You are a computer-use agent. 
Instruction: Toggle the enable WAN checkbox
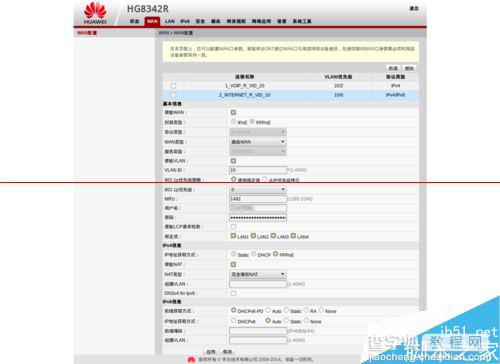[233, 112]
